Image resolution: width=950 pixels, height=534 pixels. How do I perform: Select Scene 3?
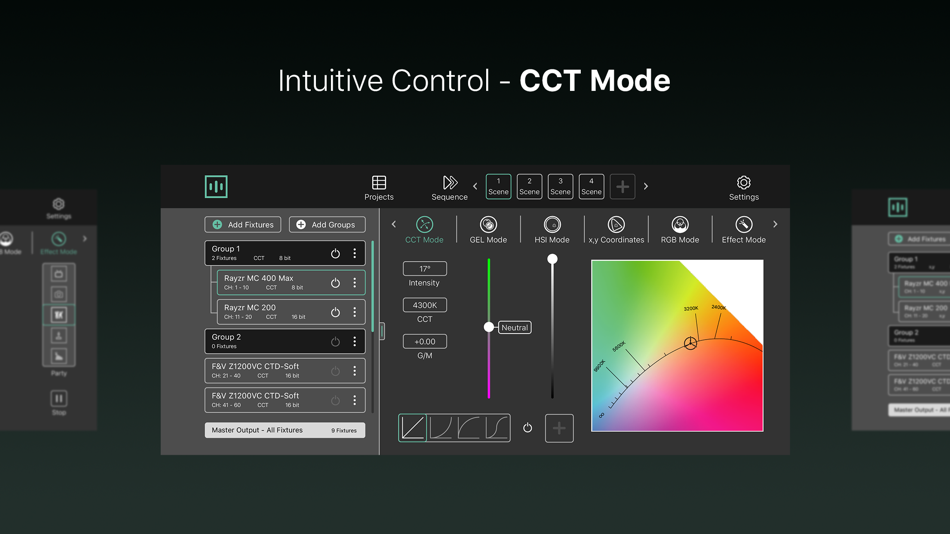point(560,187)
